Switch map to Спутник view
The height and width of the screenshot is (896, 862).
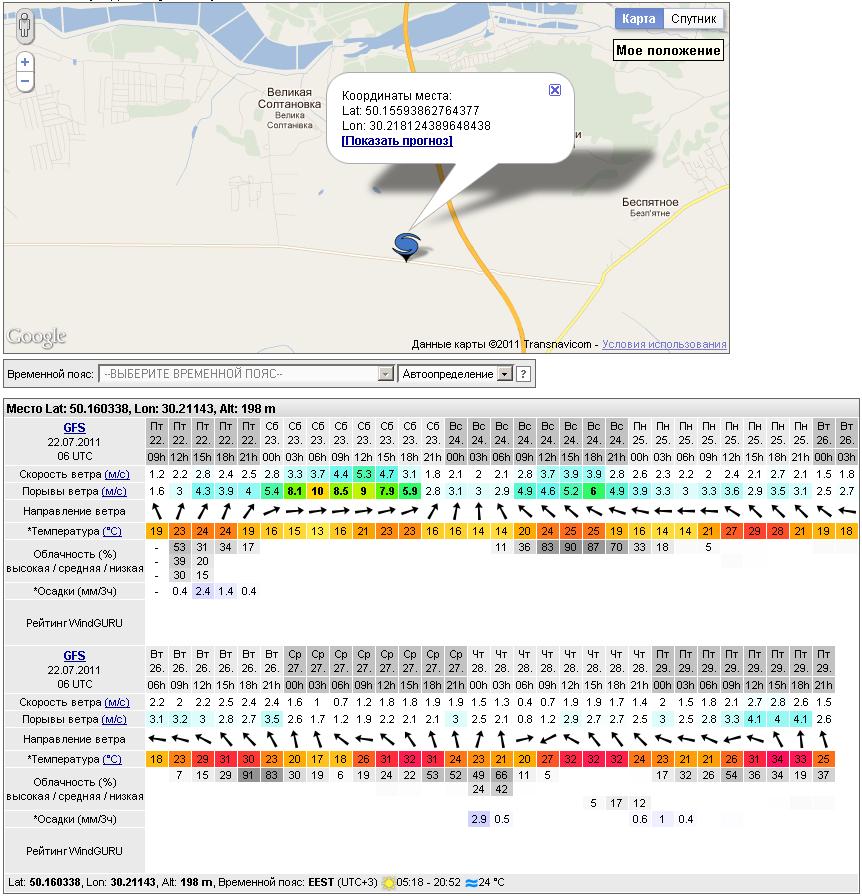693,19
